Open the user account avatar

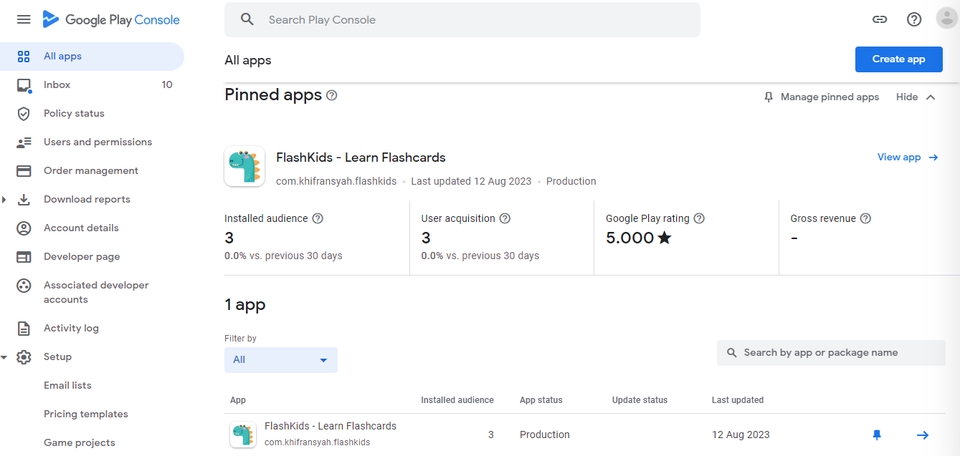click(x=948, y=18)
